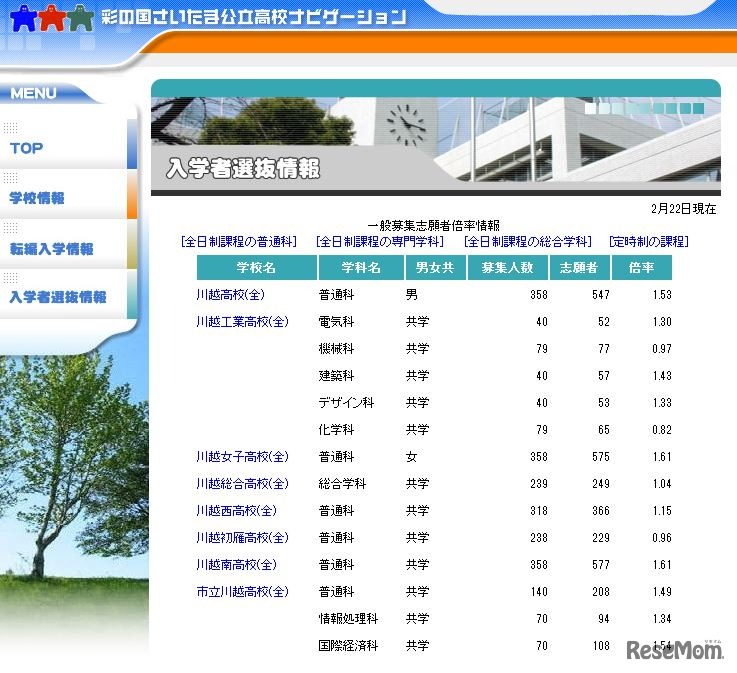Click ratio 0.97 for 機械科
The height and width of the screenshot is (673, 737).
tap(662, 349)
